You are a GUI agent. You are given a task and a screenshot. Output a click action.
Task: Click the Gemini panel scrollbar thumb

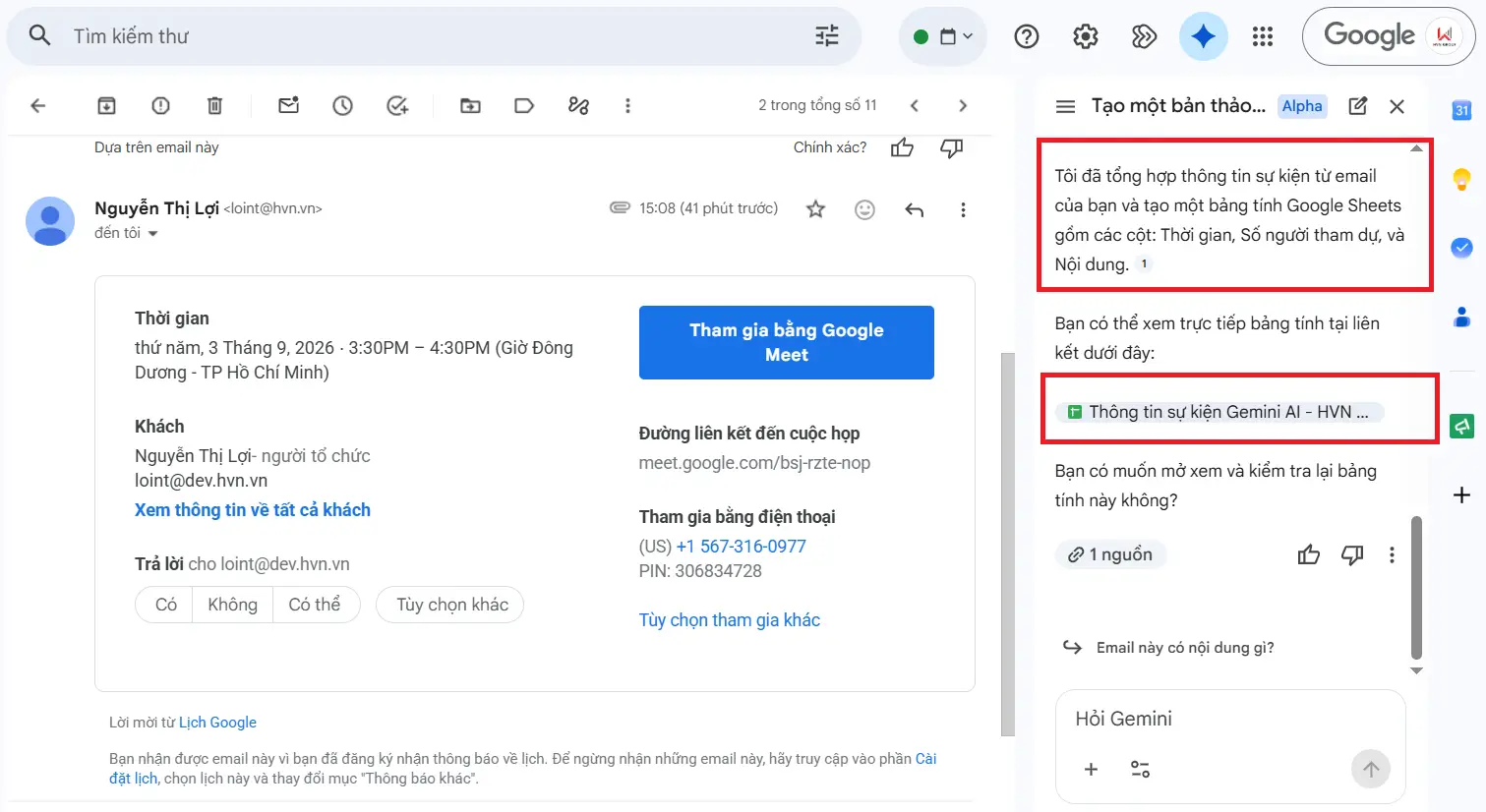[x=1416, y=587]
